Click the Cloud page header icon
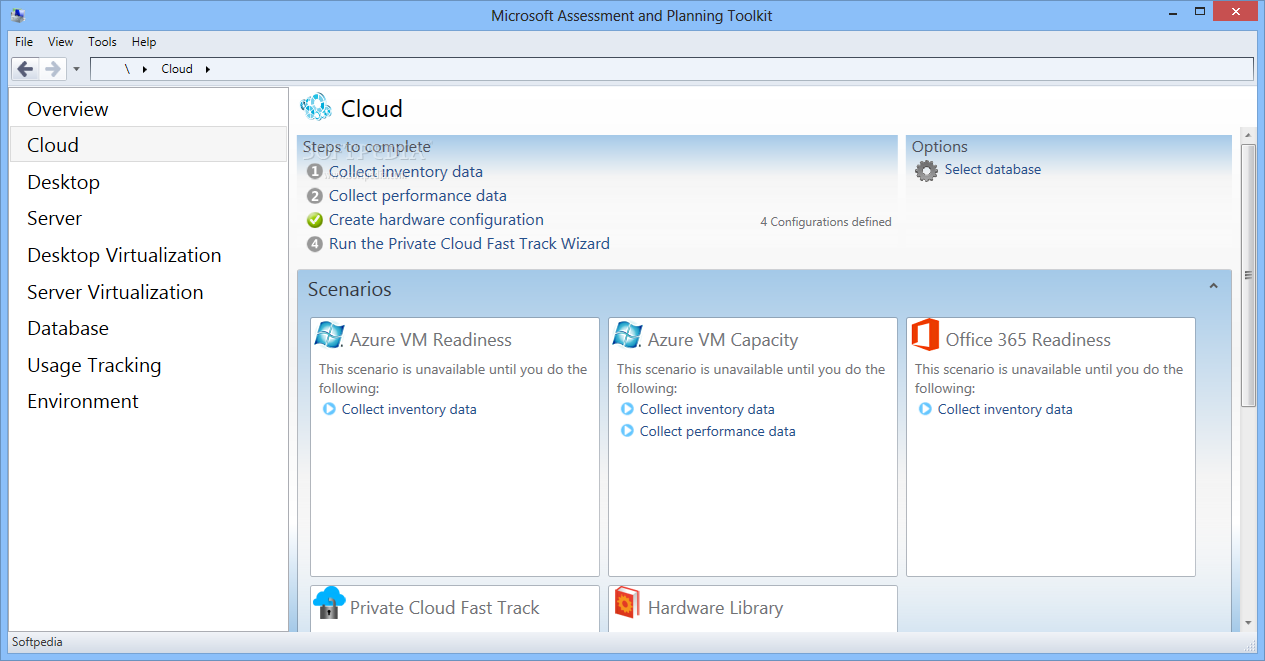The height and width of the screenshot is (661, 1265). 316,106
